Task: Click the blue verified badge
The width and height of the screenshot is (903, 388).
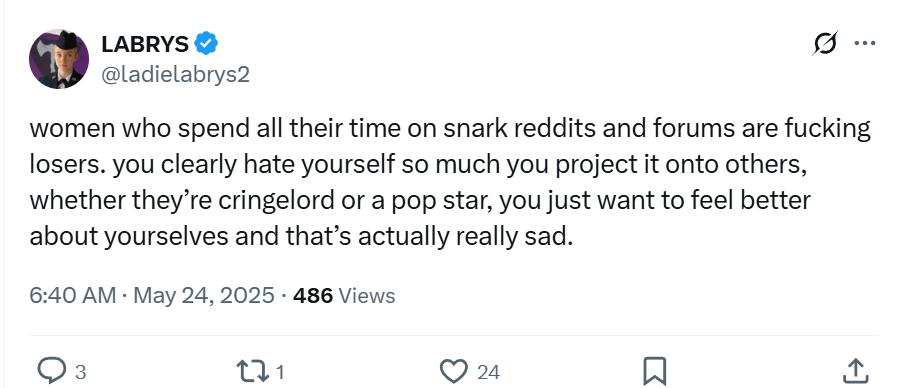Action: (206, 44)
